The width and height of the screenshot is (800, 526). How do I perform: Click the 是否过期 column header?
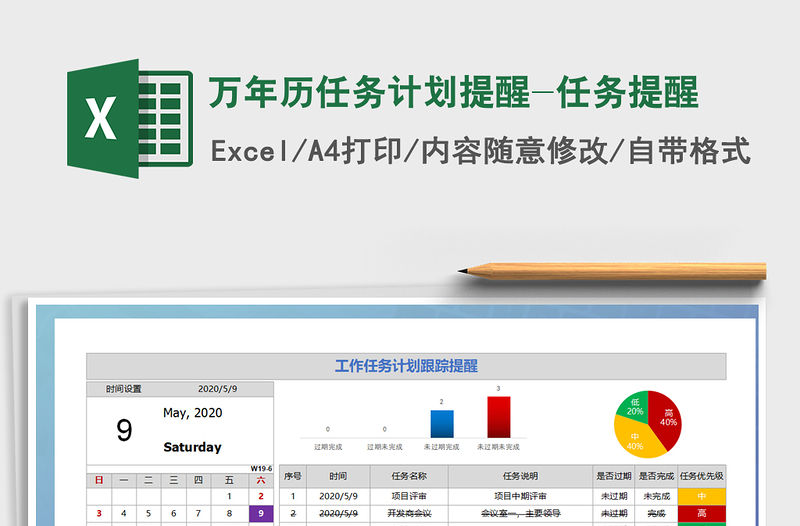(x=613, y=476)
